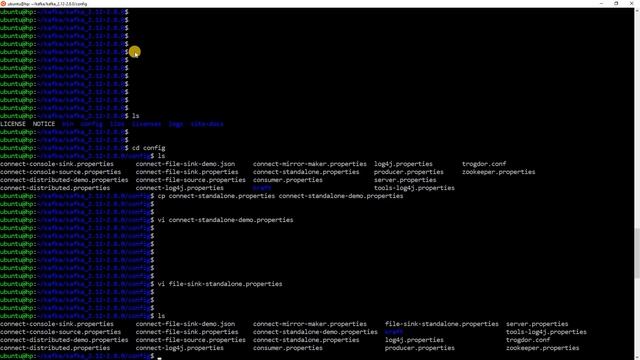The height and width of the screenshot is (360, 640).
Task: Click the blue kraft directory in last listing
Action: pos(394,332)
